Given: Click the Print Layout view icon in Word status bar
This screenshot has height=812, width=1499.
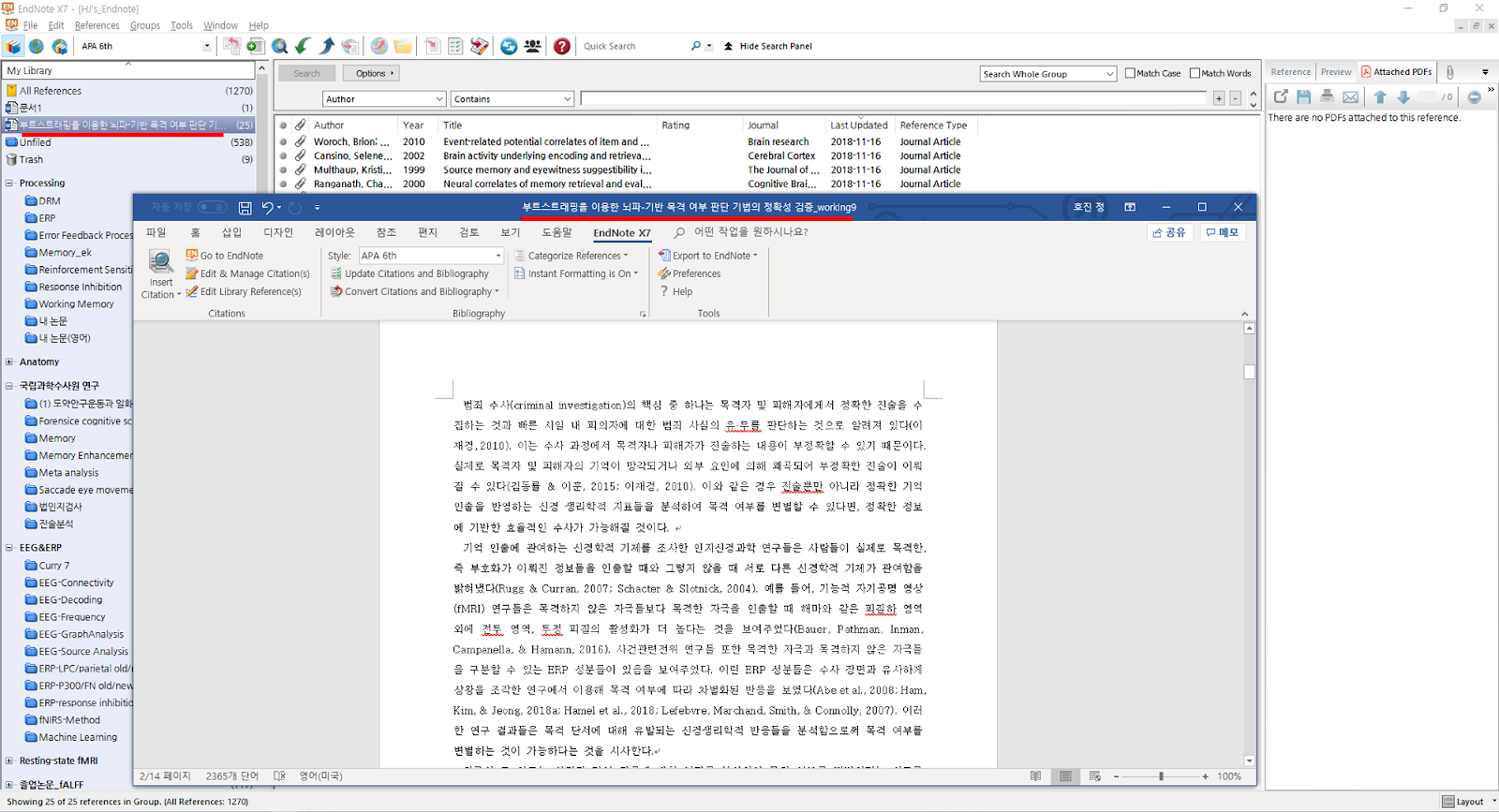Looking at the screenshot, I should (x=1065, y=776).
